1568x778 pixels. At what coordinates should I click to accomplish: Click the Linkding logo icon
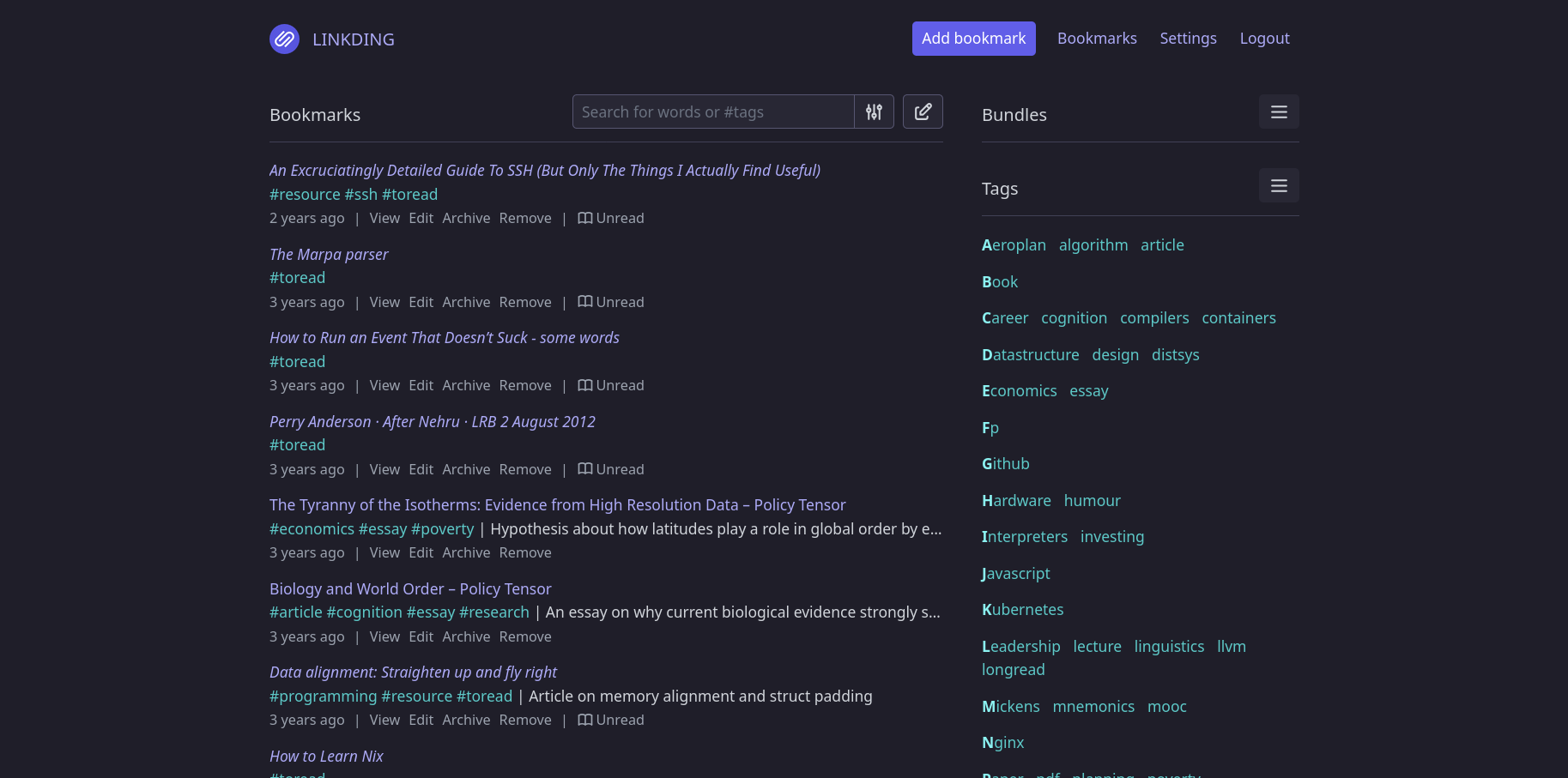tap(284, 39)
